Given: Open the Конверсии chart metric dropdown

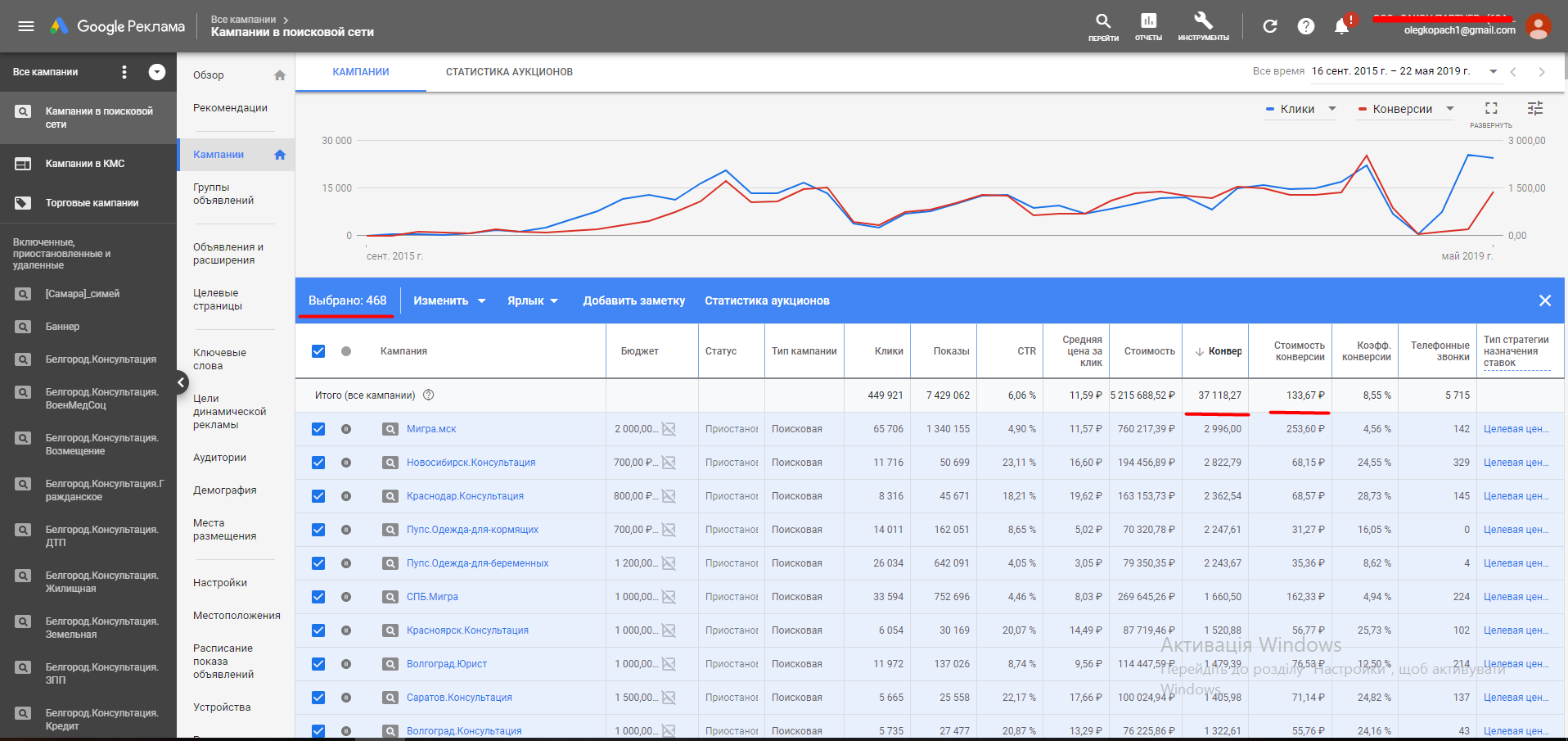Looking at the screenshot, I should coord(1406,109).
